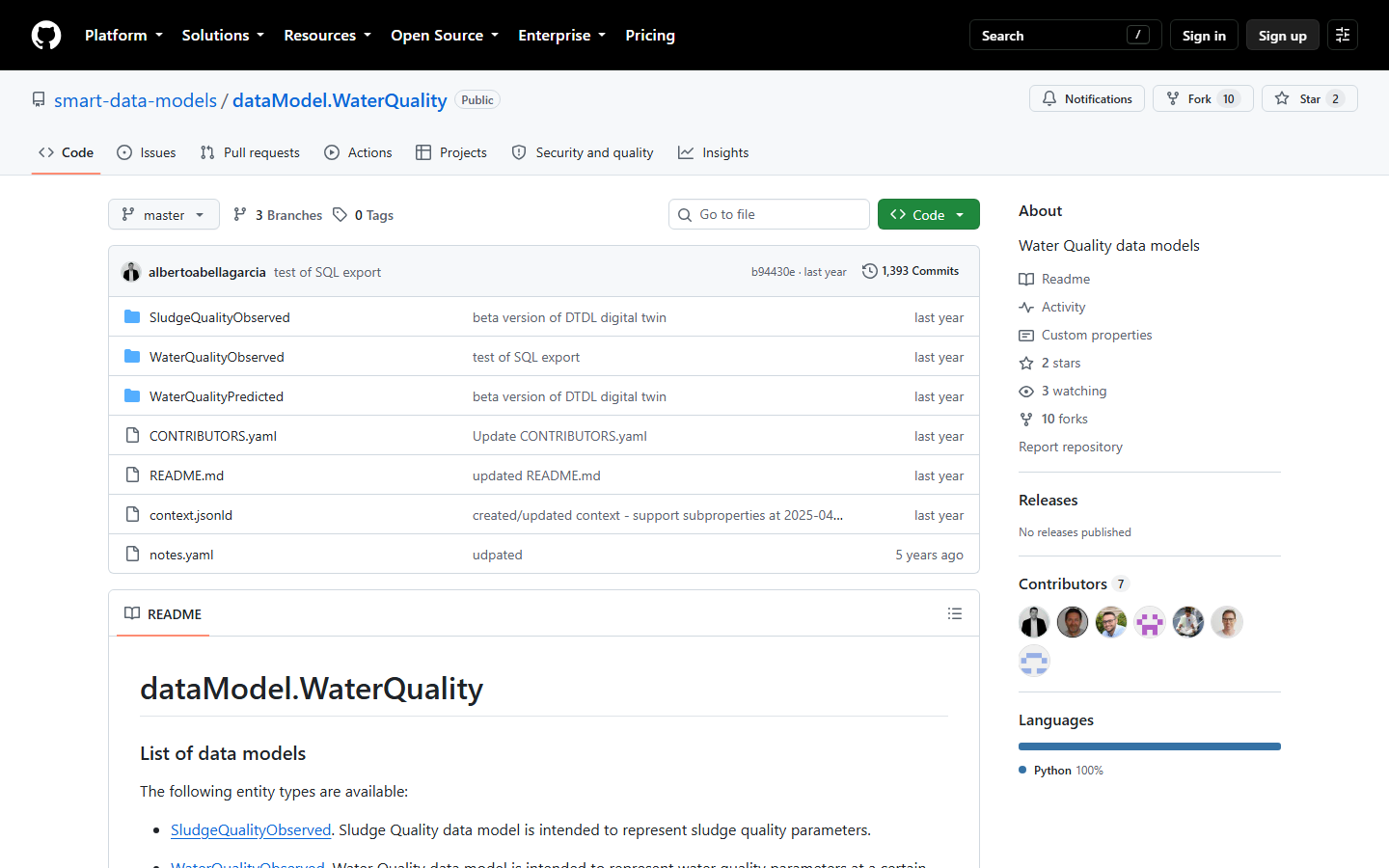The width and height of the screenshot is (1389, 868).
Task: Open commit 'beta version of DTDL digital twin' for SludgeQualityObserved
Action: [x=569, y=317]
